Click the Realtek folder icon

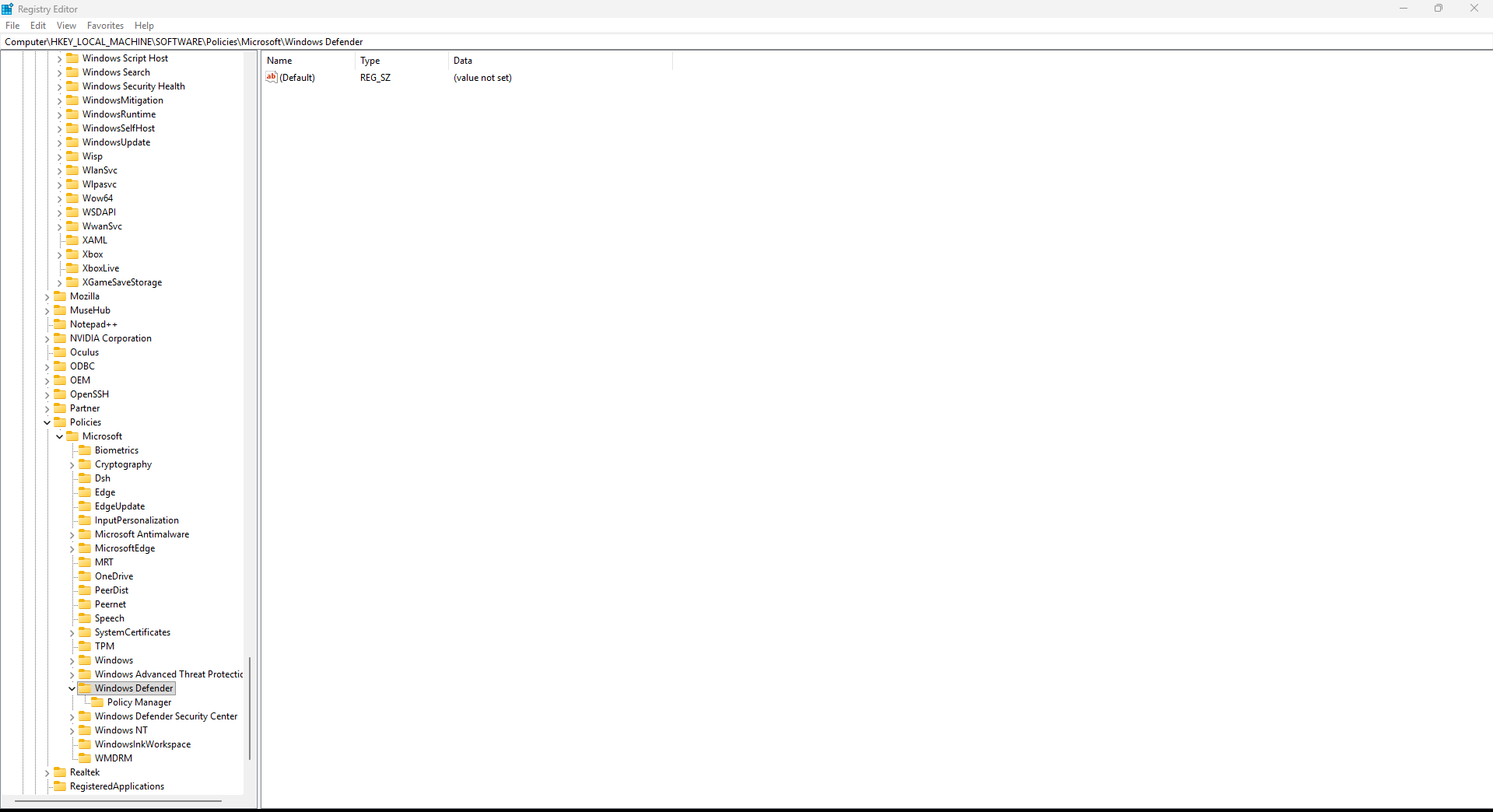[61, 772]
